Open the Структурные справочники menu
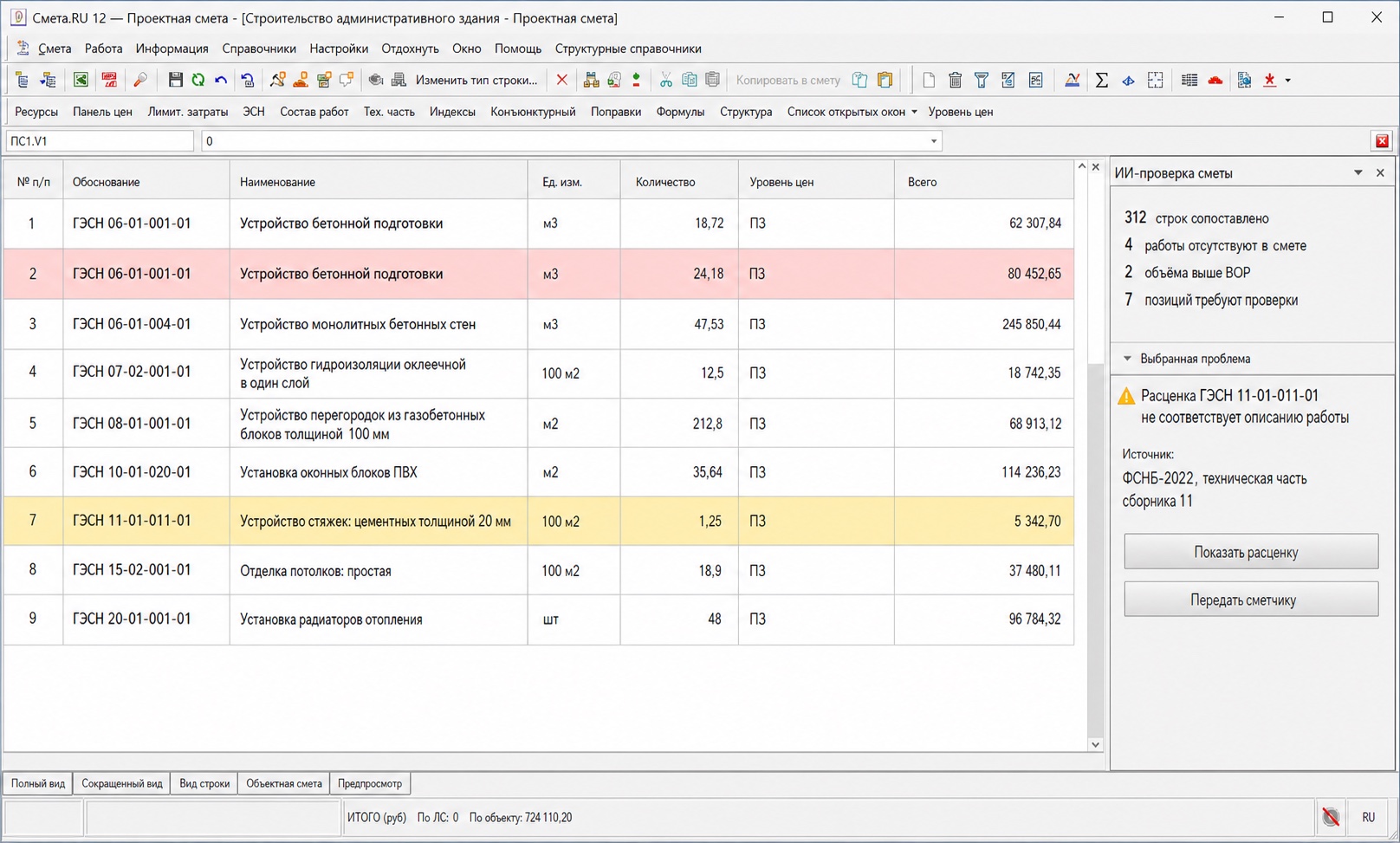Viewport: 1400px width, 843px height. (x=628, y=49)
